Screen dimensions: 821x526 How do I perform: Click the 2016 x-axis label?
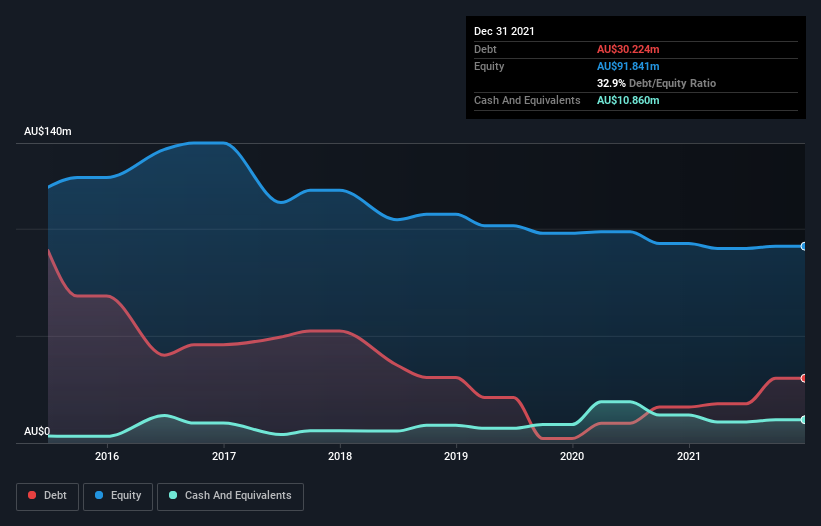tap(107, 456)
